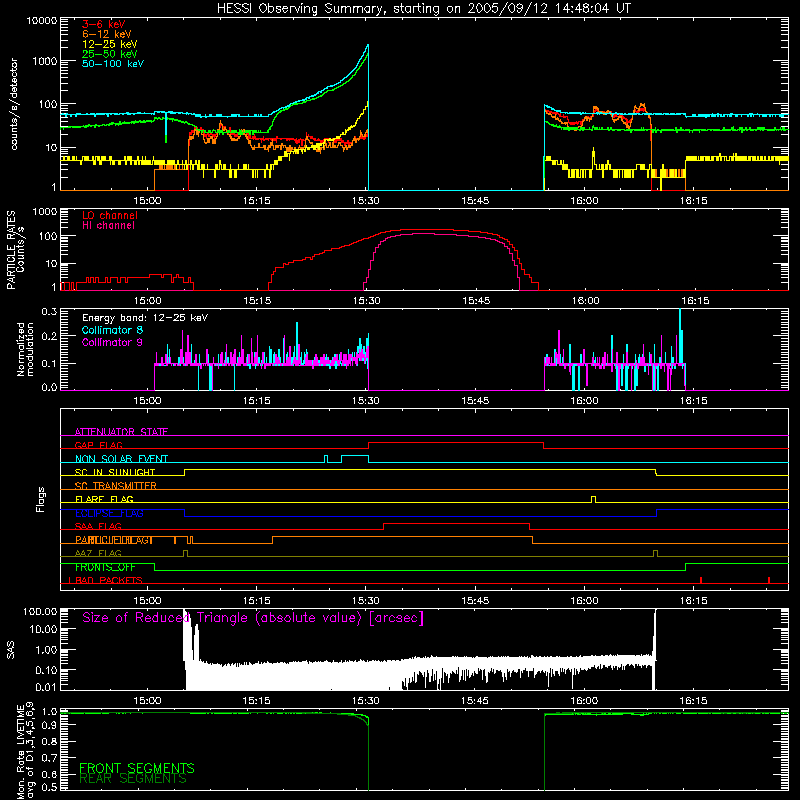Click the GAP FLAG label
The image size is (800, 800).
click(98, 445)
